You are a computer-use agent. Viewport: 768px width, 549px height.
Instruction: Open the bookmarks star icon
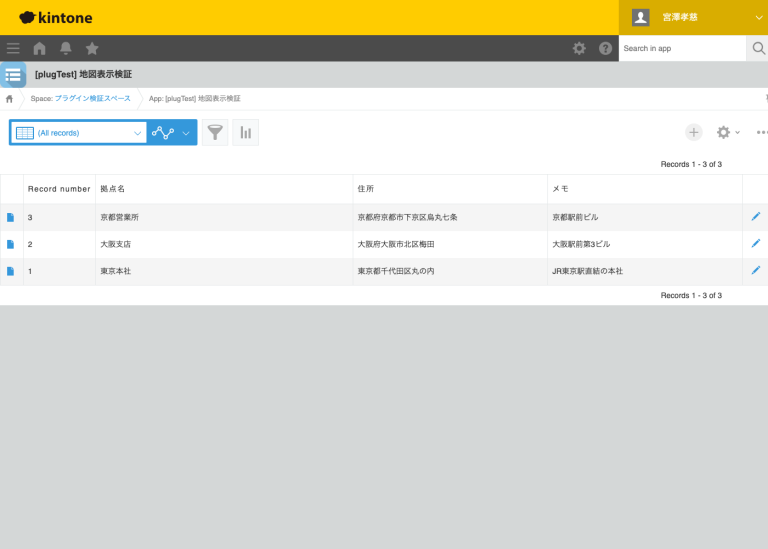click(92, 48)
